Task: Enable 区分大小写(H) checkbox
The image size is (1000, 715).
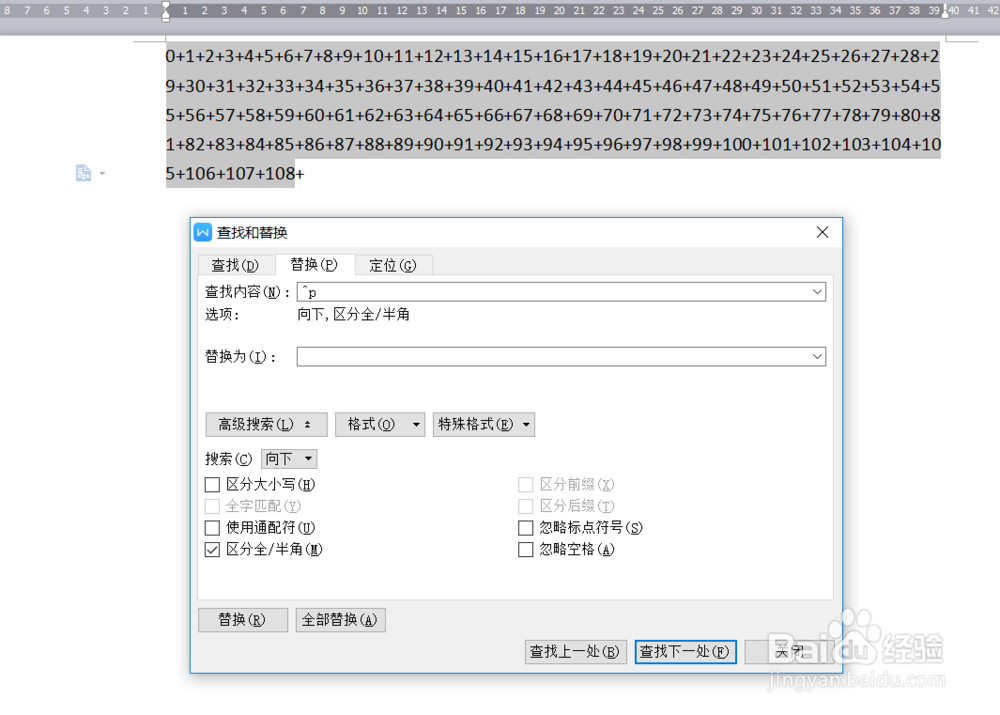Action: (212, 485)
